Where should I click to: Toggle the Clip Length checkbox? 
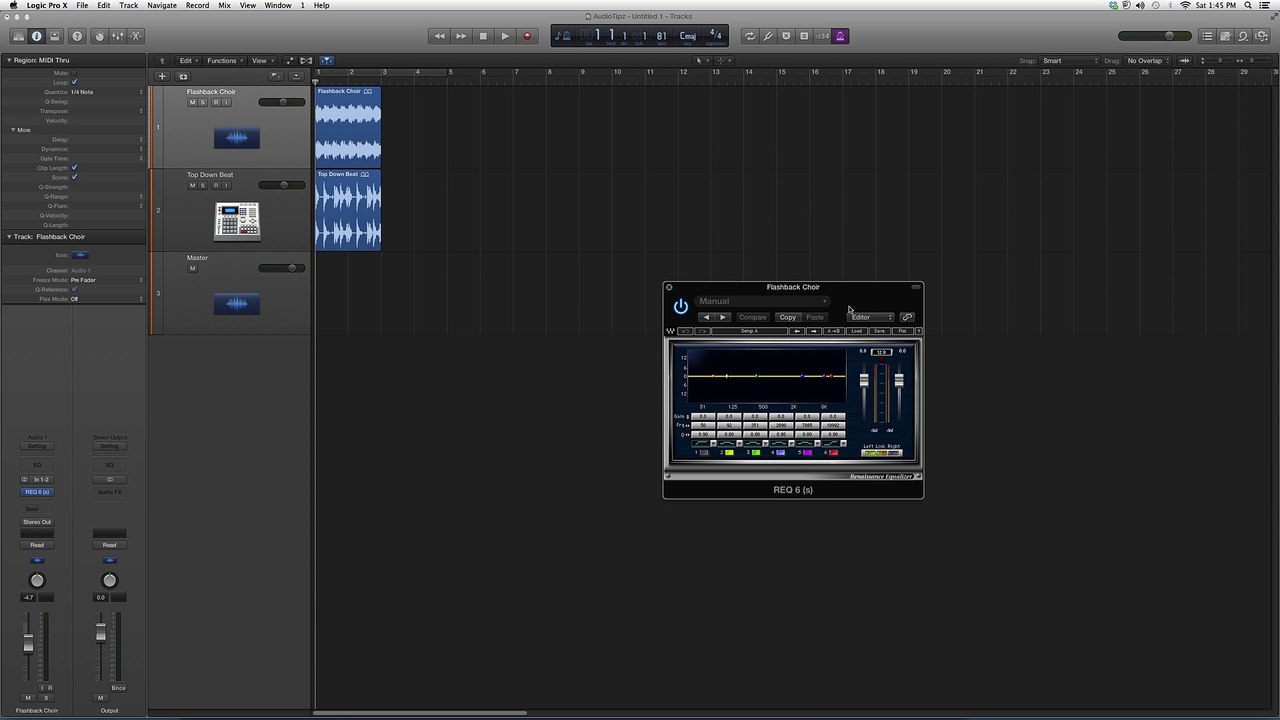74,168
